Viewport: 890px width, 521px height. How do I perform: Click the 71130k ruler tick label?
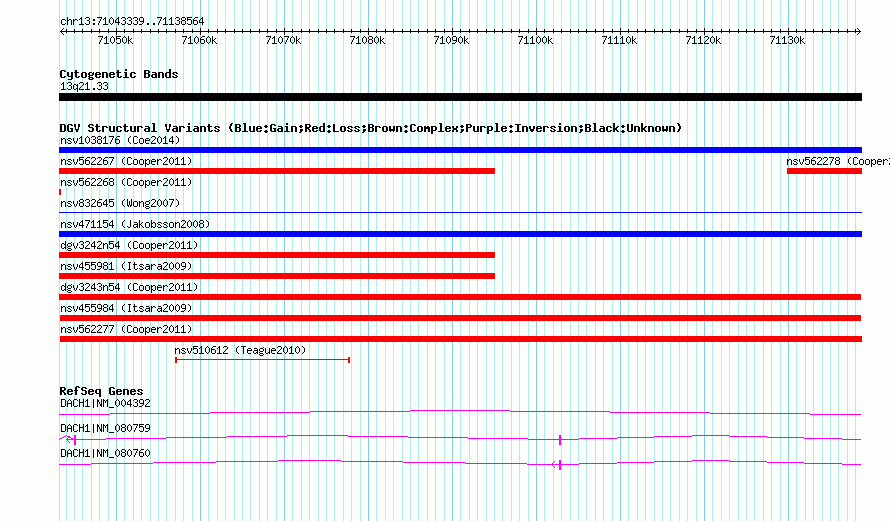pyautogui.click(x=787, y=40)
